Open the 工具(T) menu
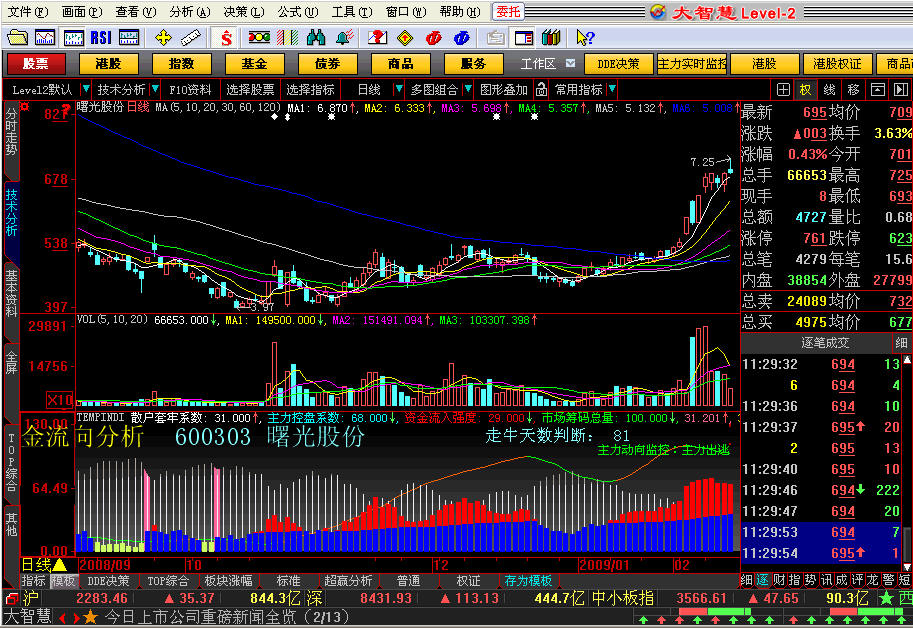The image size is (913, 628). tap(352, 12)
